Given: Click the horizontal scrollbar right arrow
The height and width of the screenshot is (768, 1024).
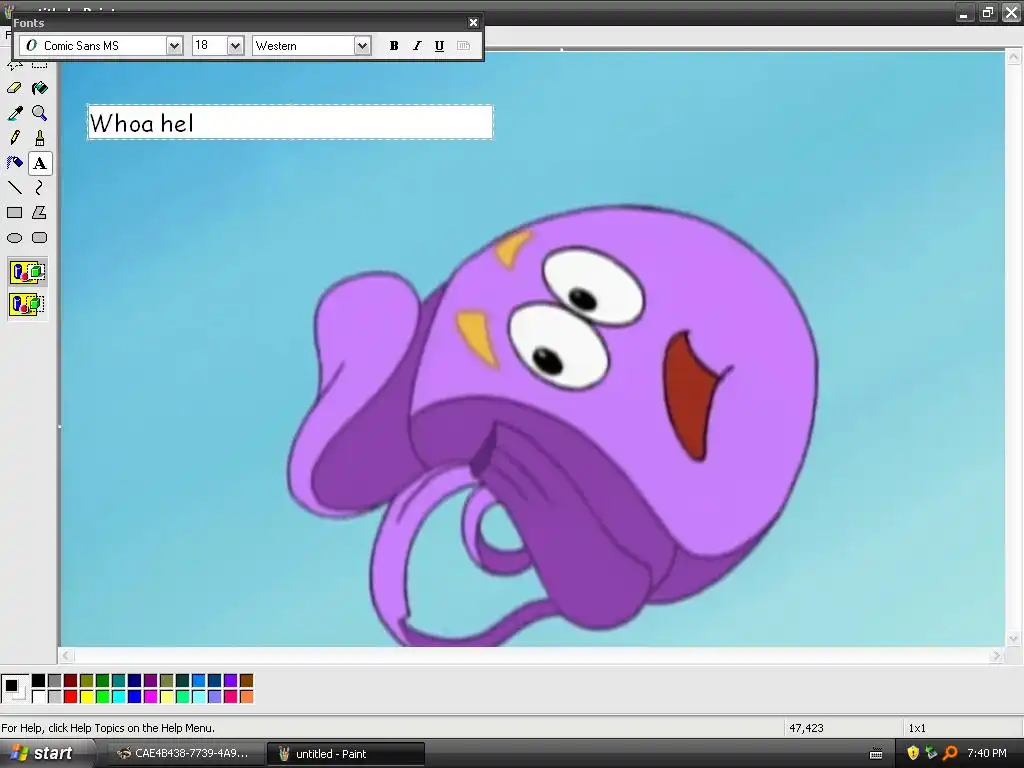Looking at the screenshot, I should coord(996,655).
